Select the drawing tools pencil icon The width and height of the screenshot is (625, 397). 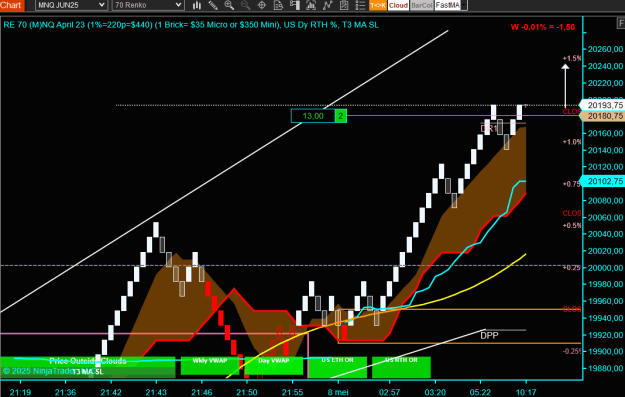click(x=213, y=5)
